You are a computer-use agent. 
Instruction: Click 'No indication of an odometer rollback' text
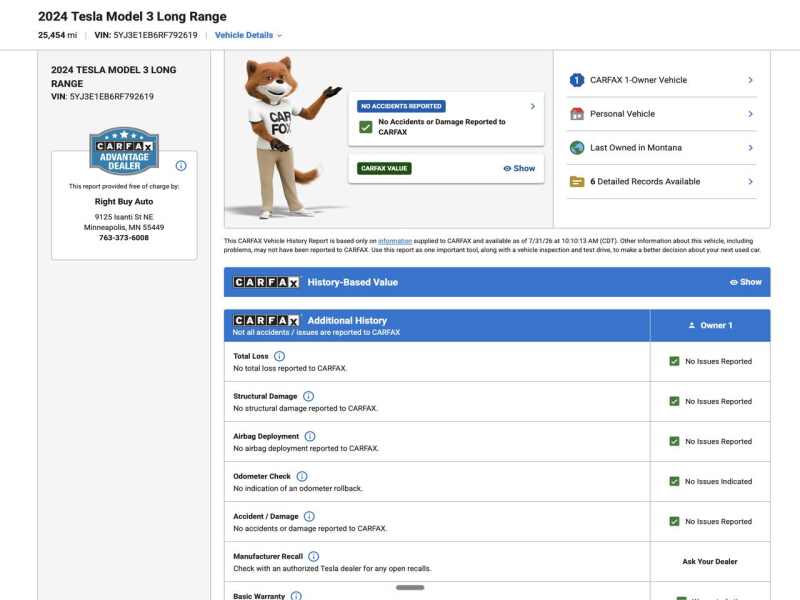(298, 488)
